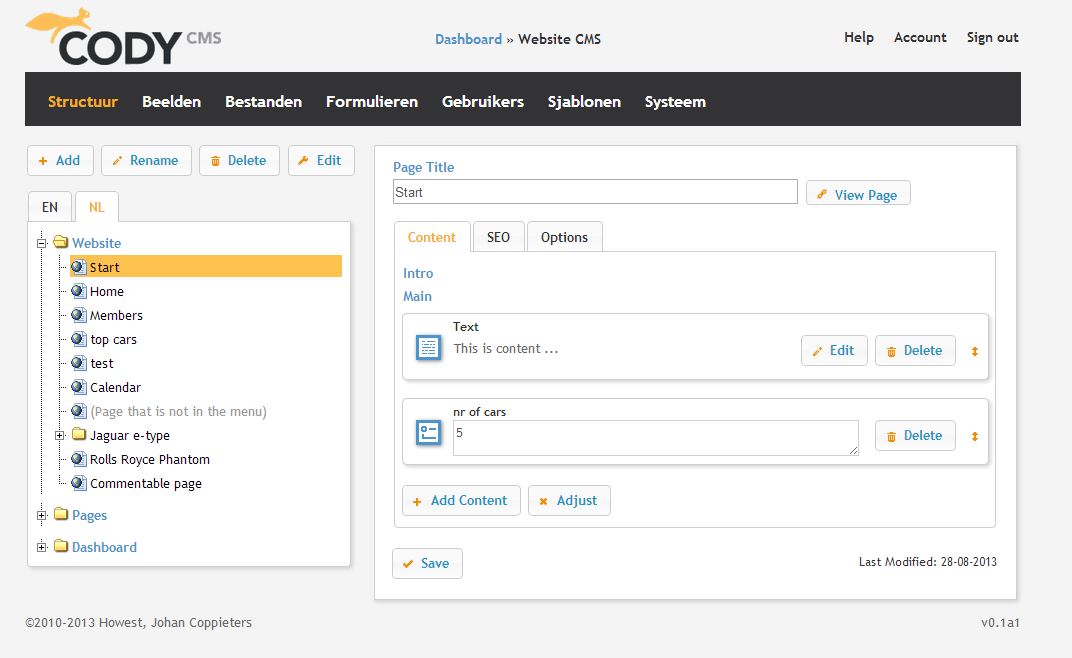The height and width of the screenshot is (658, 1072).
Task: Click the reorder arrows on the Text block
Action: point(975,352)
